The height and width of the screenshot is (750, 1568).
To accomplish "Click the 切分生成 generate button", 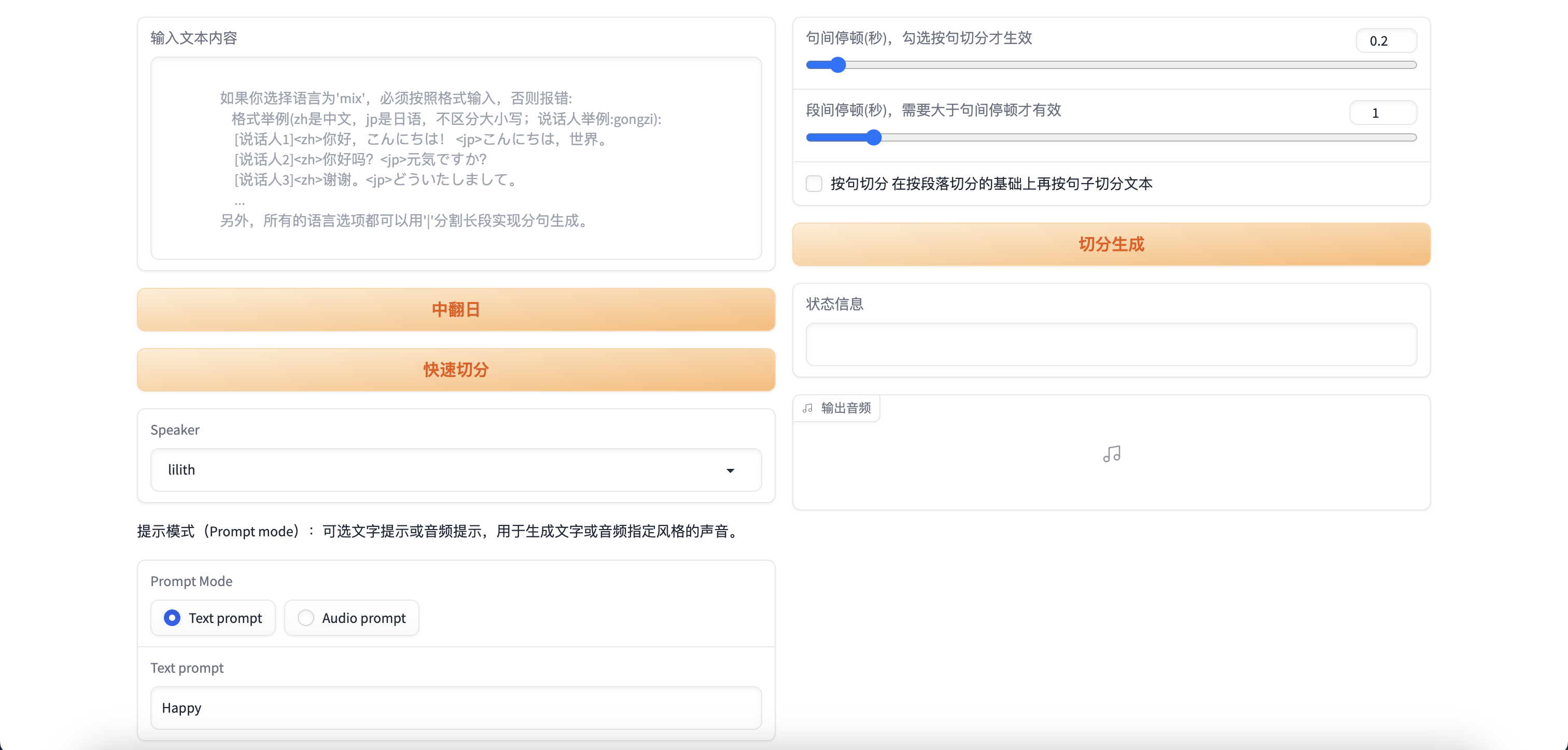I will coord(1111,244).
